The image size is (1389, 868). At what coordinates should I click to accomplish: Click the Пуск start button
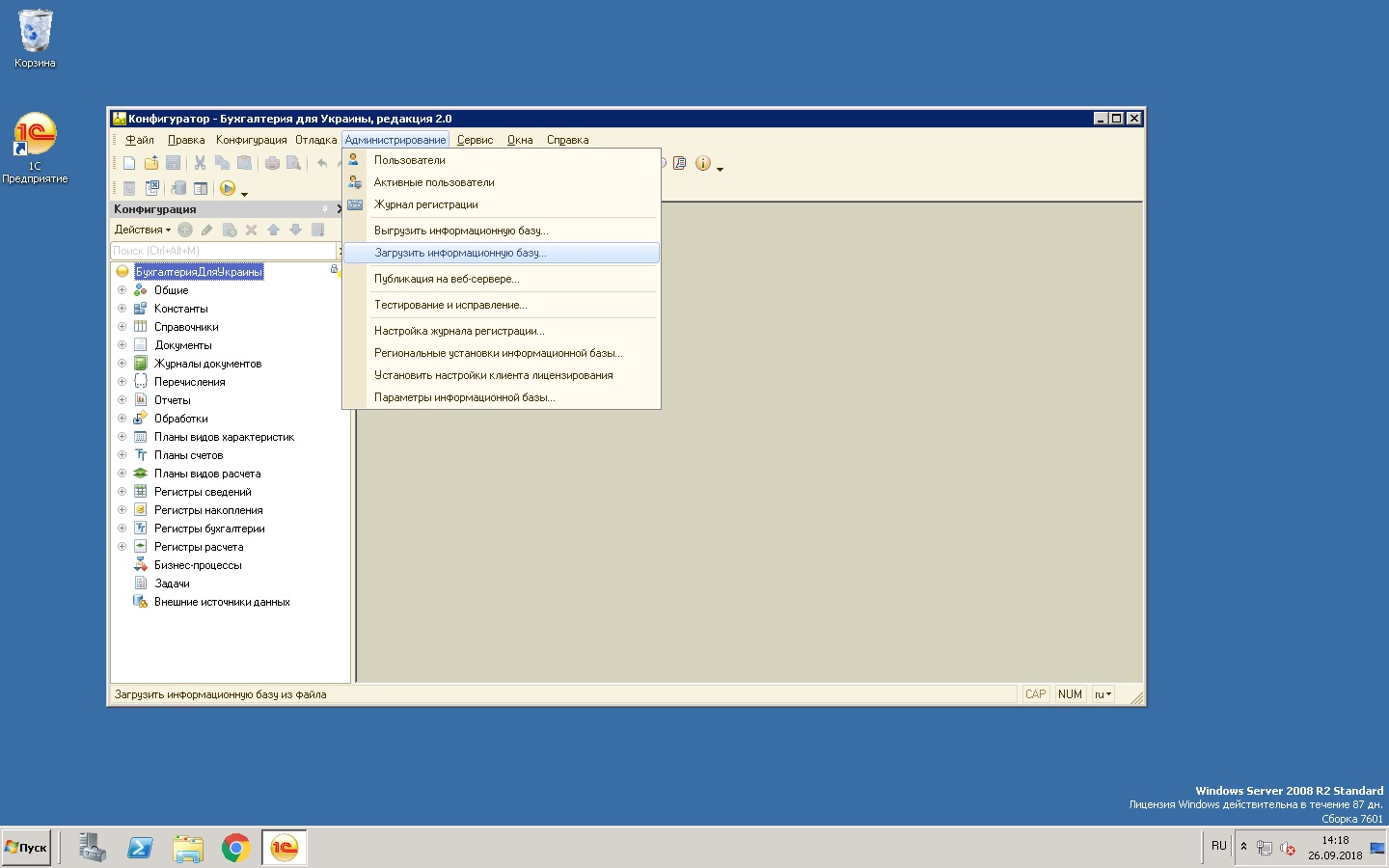click(26, 848)
